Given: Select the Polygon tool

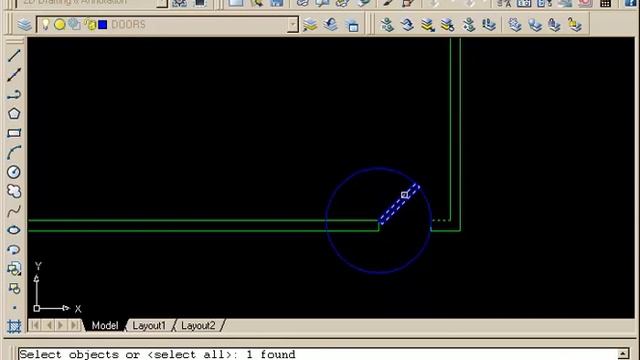Looking at the screenshot, I should (14, 113).
